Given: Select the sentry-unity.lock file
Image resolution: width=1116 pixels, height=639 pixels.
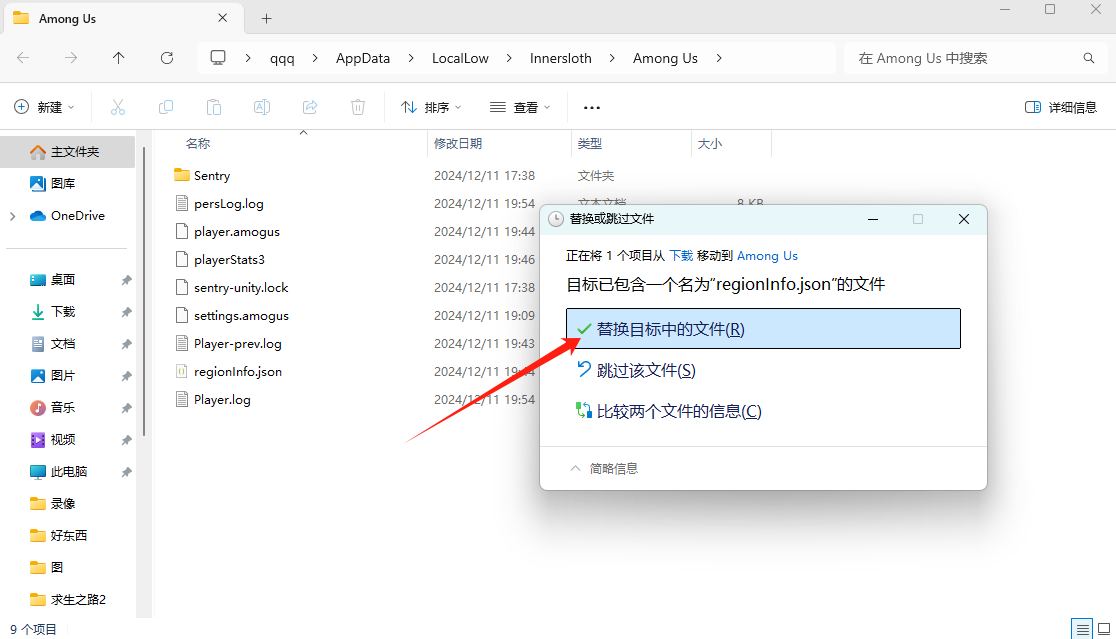Looking at the screenshot, I should [241, 287].
